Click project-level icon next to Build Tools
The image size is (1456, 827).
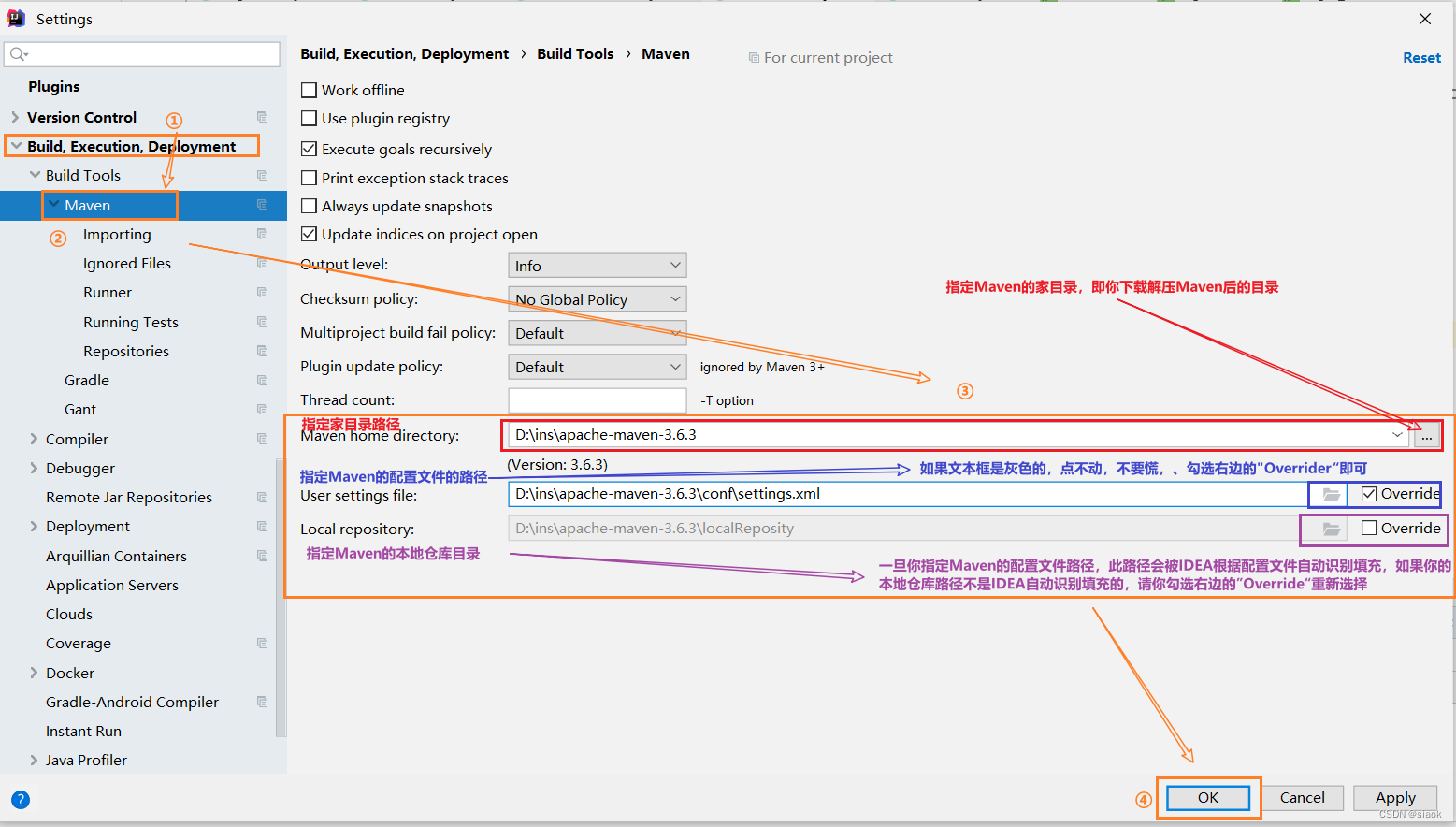click(262, 175)
